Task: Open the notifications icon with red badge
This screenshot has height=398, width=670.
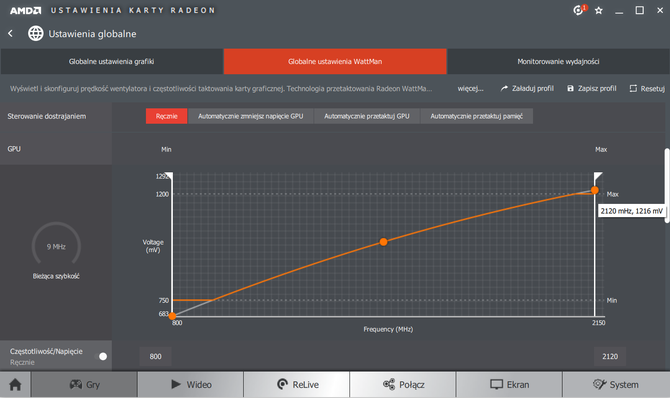Action: pos(579,10)
